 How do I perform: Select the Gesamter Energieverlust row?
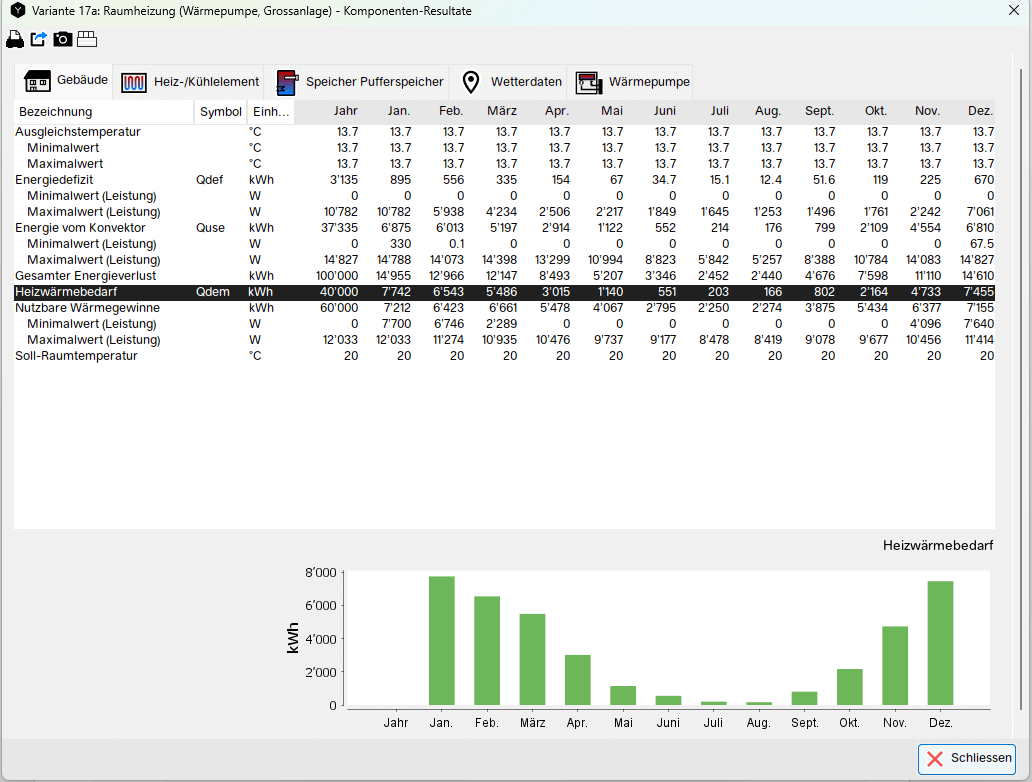pyautogui.click(x=86, y=276)
